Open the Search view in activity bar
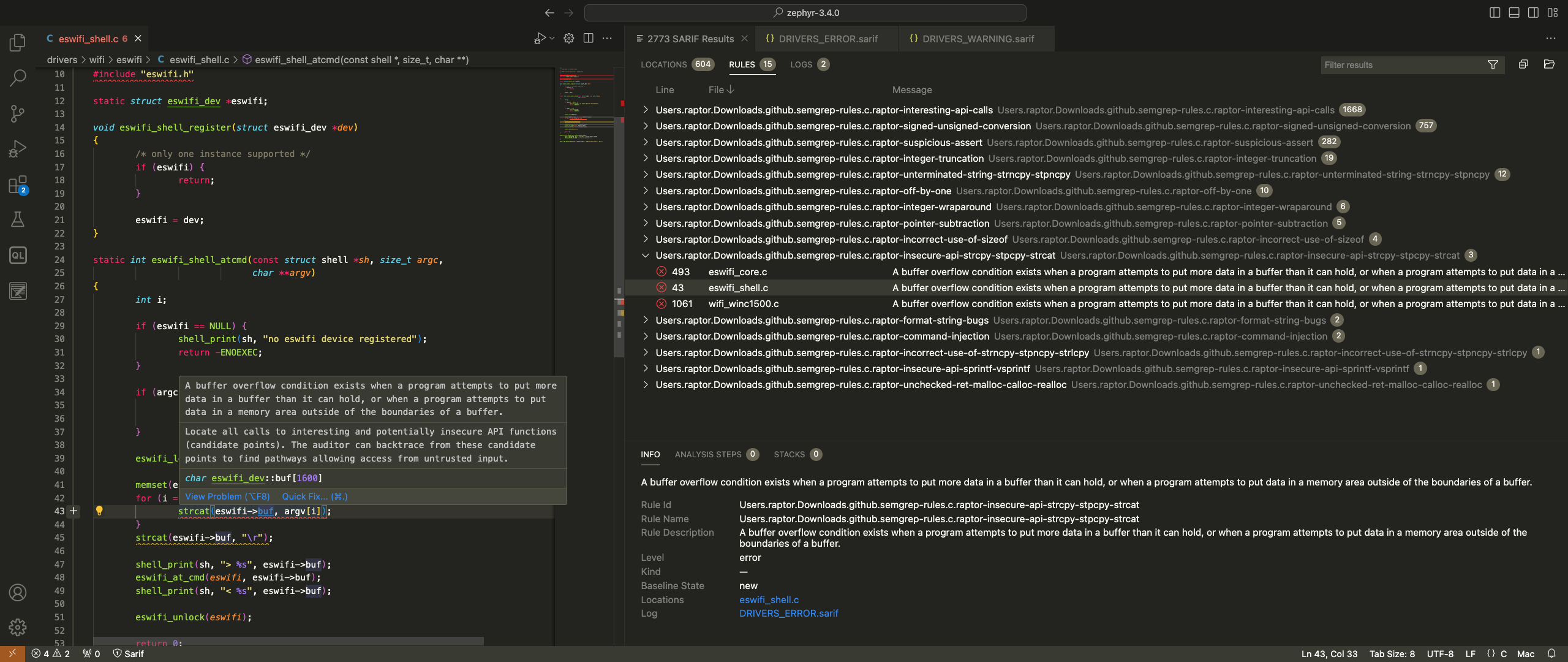Image resolution: width=1568 pixels, height=662 pixels. 18,77
